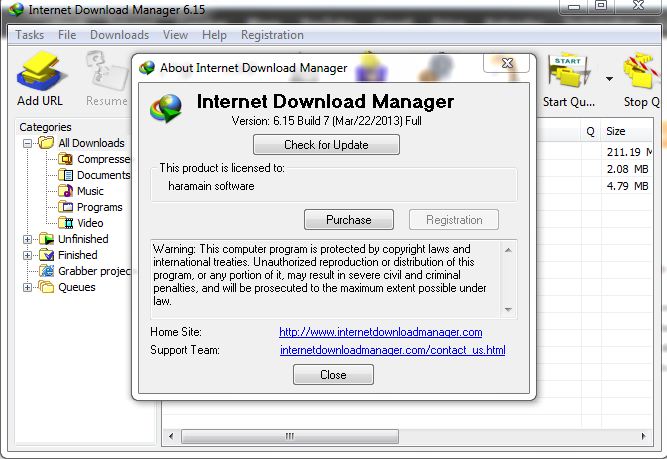Click the Queues folder icon

coord(46,287)
